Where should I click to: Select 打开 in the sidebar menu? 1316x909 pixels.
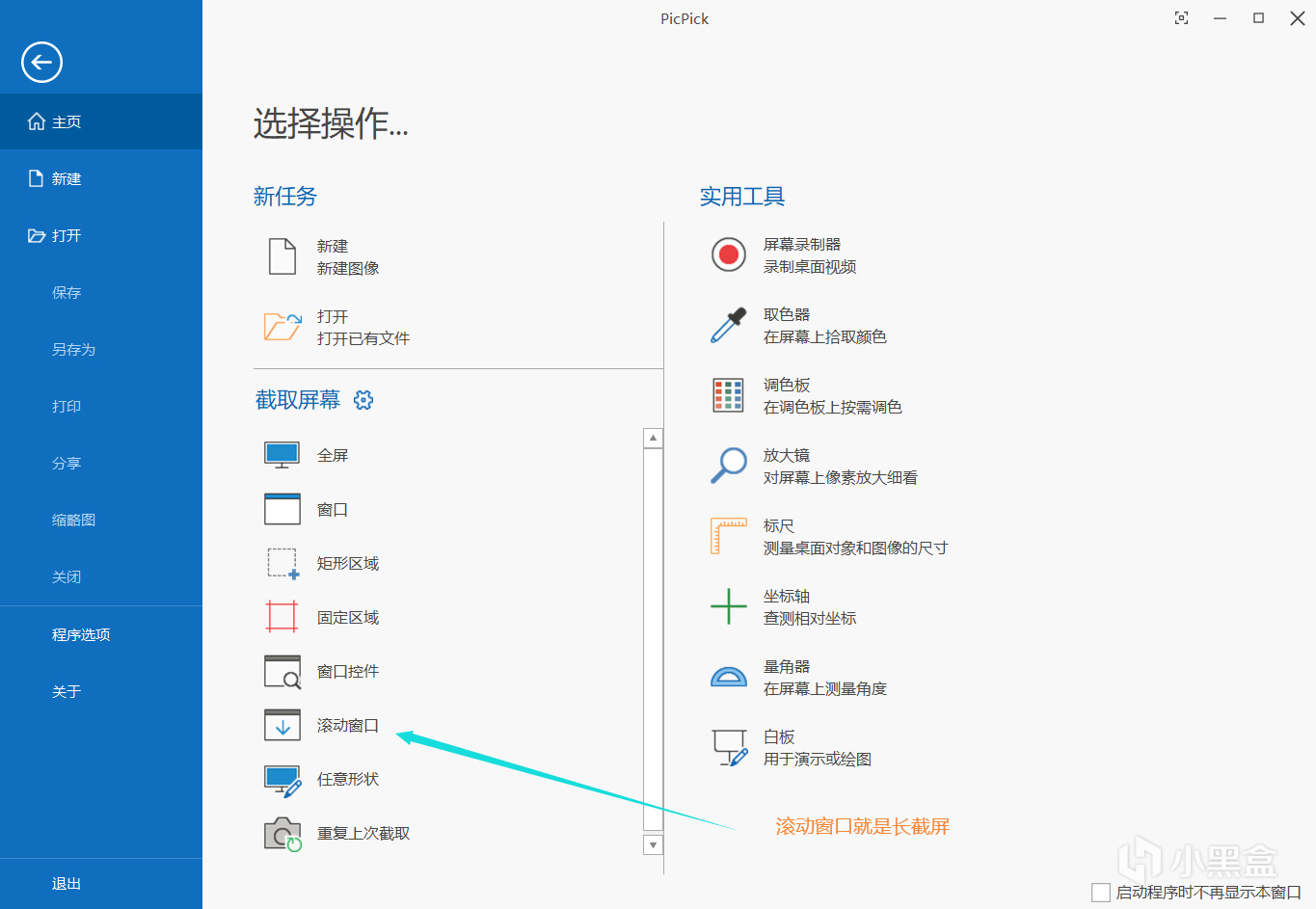(101, 235)
